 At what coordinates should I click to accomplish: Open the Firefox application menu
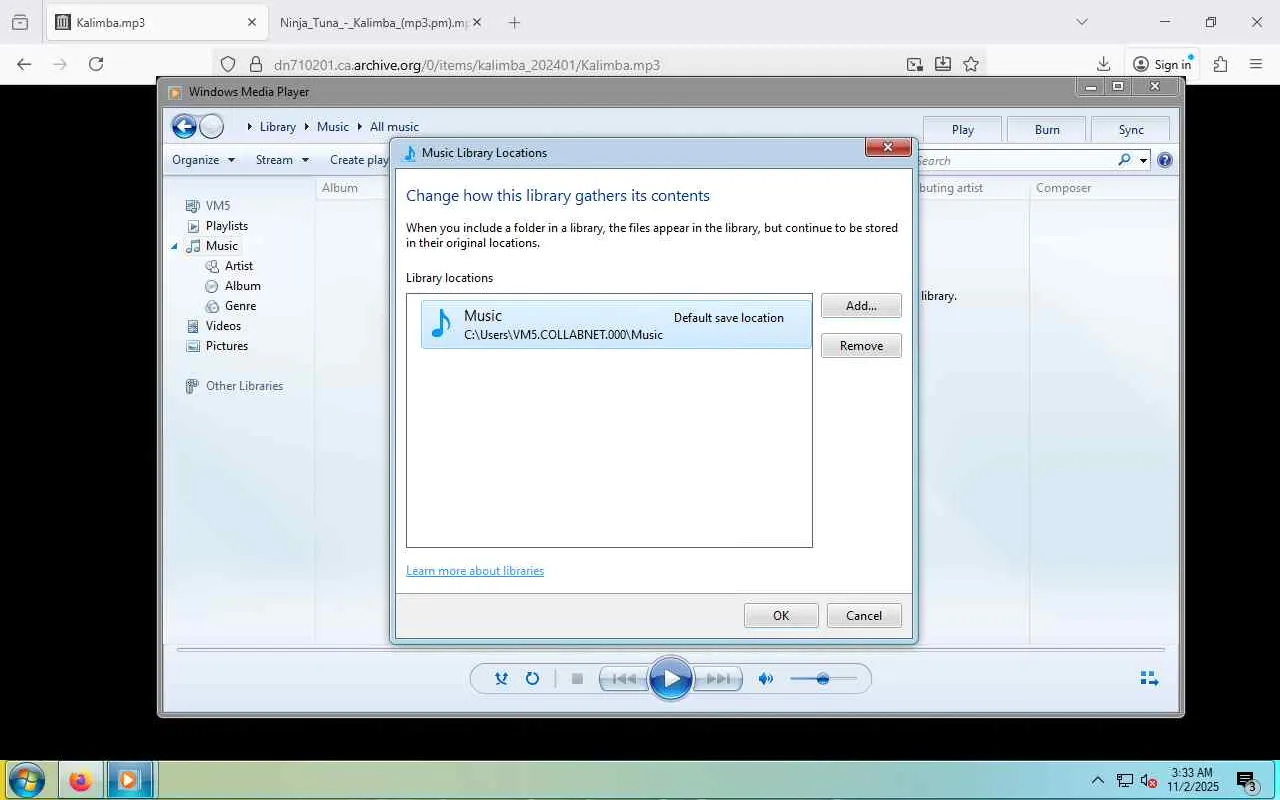tap(1256, 64)
